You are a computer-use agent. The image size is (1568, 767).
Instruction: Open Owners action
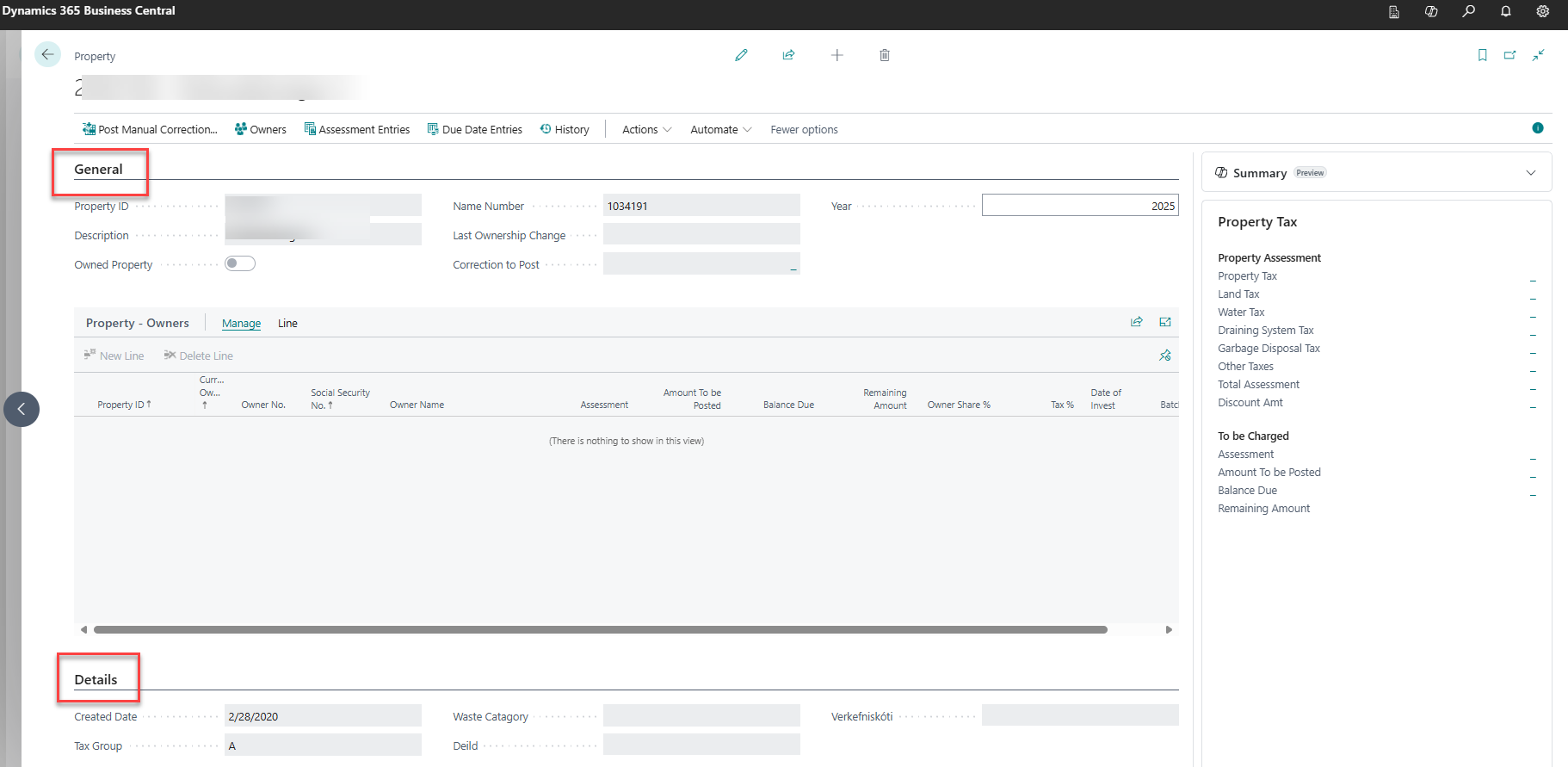click(261, 129)
